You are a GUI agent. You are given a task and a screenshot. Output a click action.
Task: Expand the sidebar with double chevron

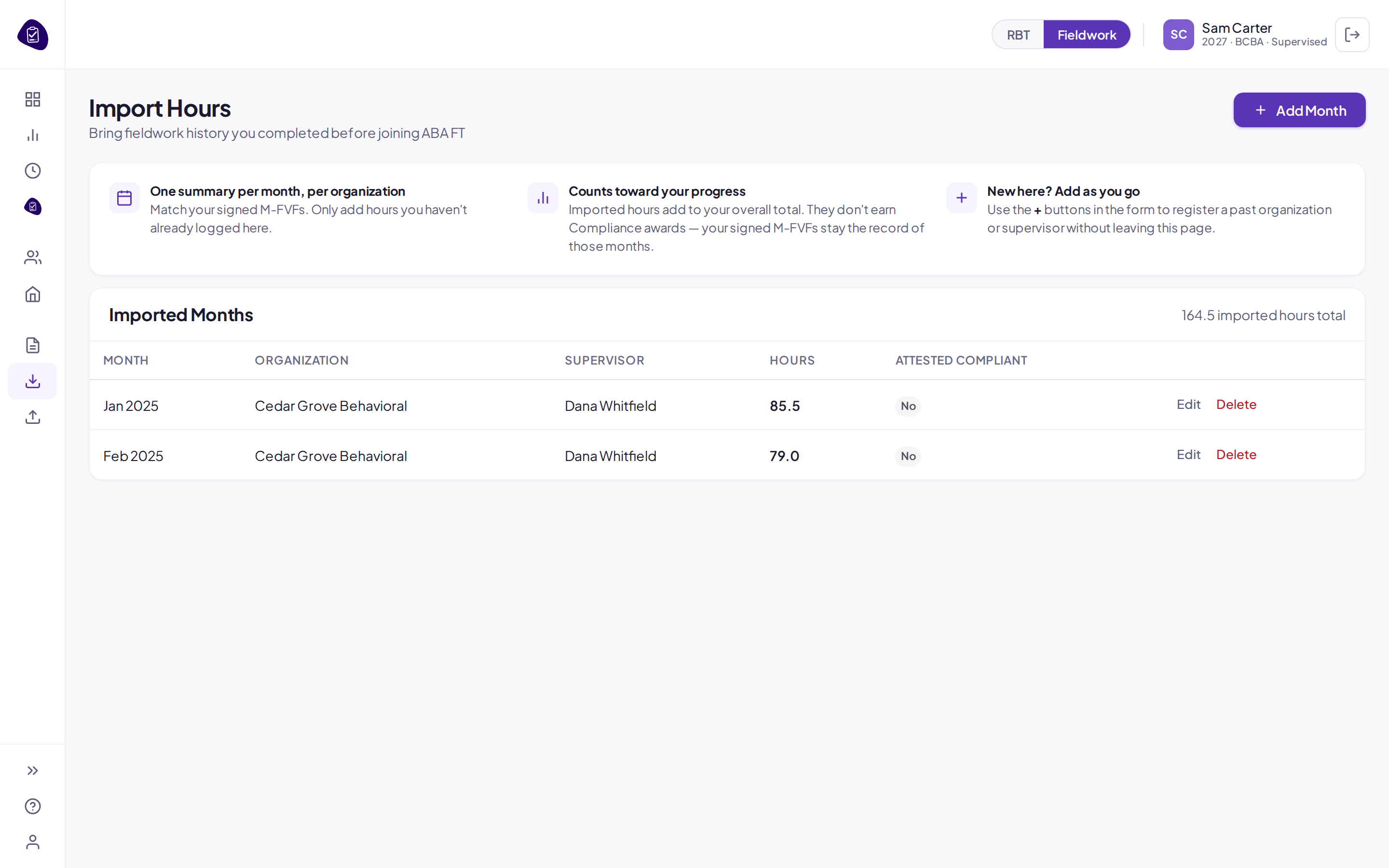tap(33, 771)
